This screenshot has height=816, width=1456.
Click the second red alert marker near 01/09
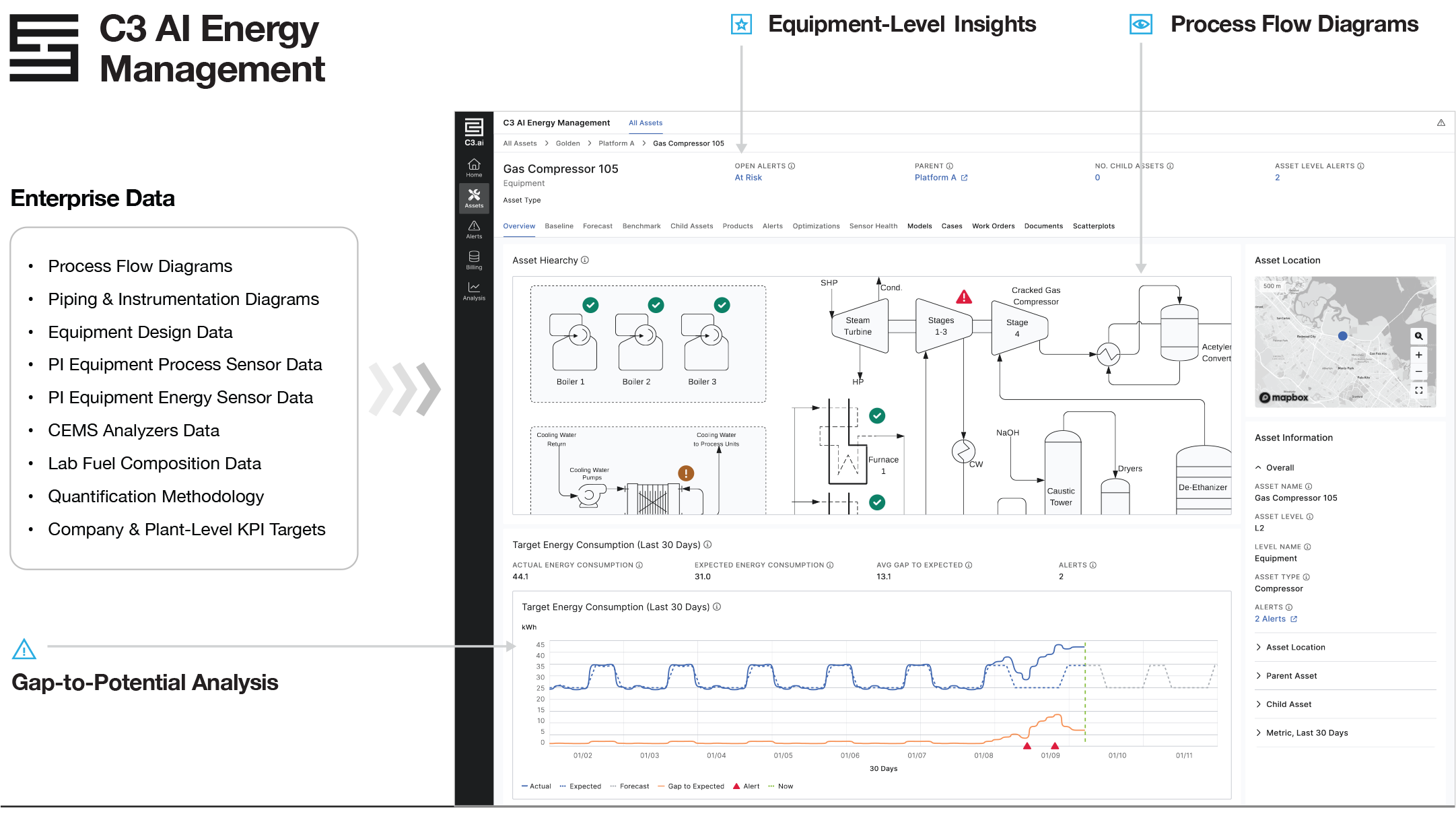pos(1055,746)
